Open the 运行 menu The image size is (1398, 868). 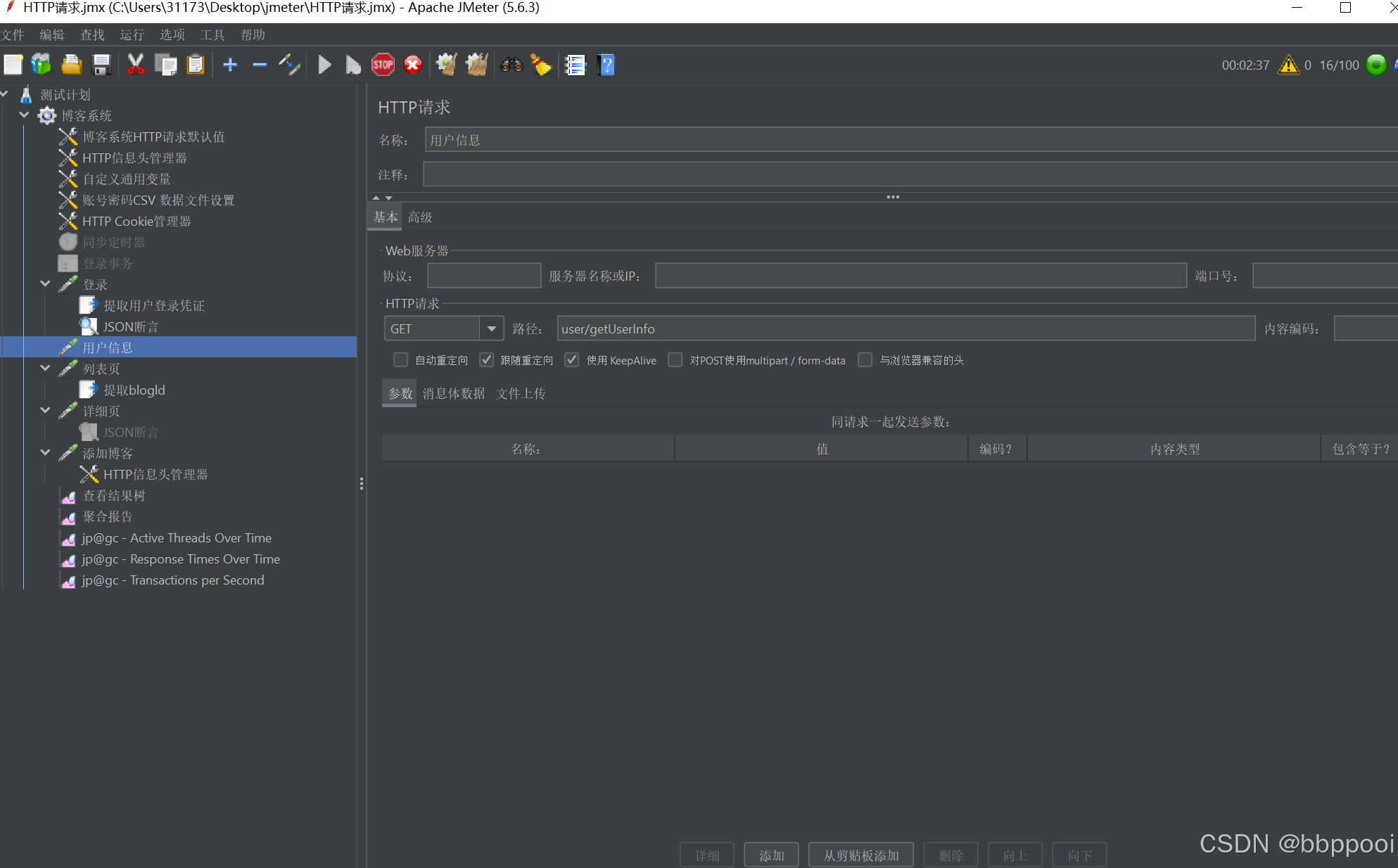click(x=132, y=35)
